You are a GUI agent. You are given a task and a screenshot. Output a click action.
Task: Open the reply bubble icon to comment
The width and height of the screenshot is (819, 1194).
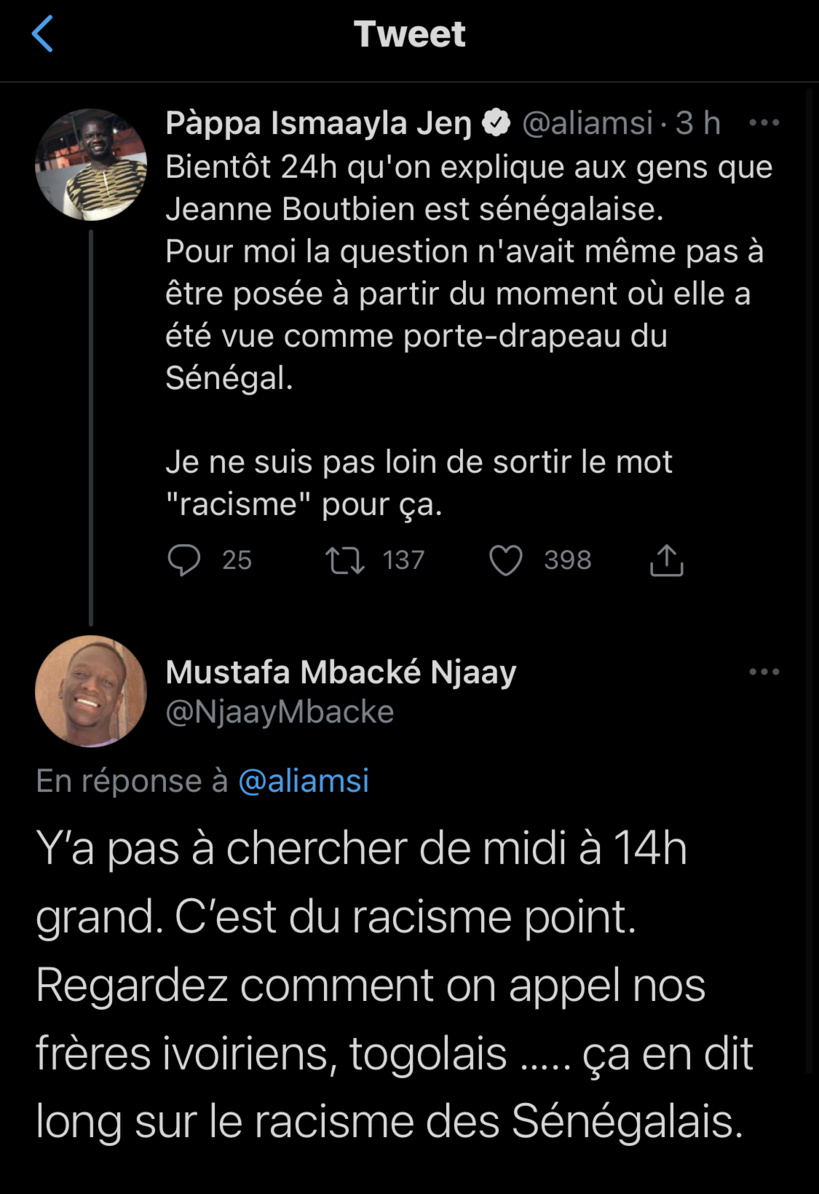click(x=184, y=560)
